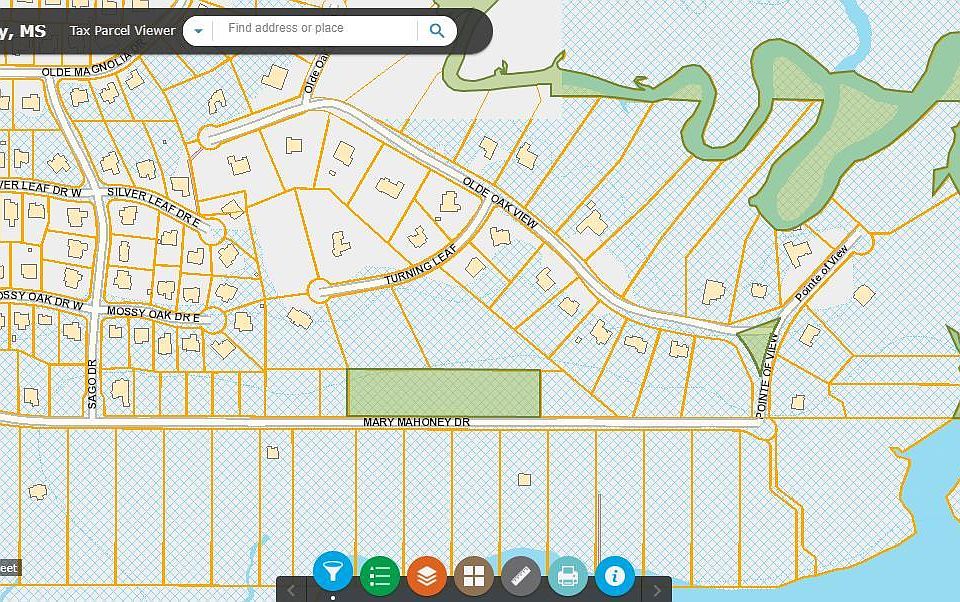This screenshot has height=602, width=960.
Task: Click the vertical POINTE OF VIEW label
Action: click(766, 376)
